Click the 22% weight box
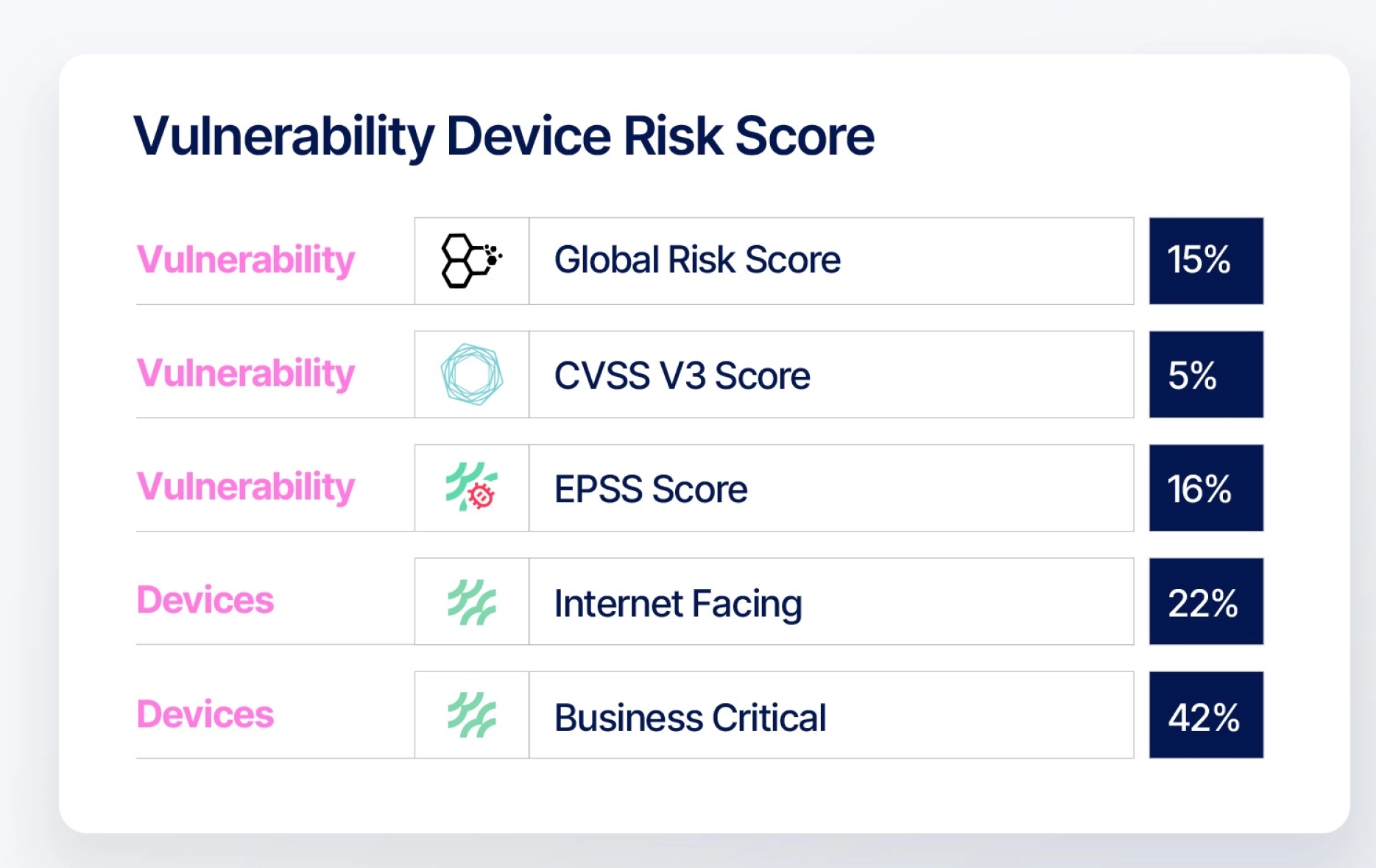 pos(1206,601)
